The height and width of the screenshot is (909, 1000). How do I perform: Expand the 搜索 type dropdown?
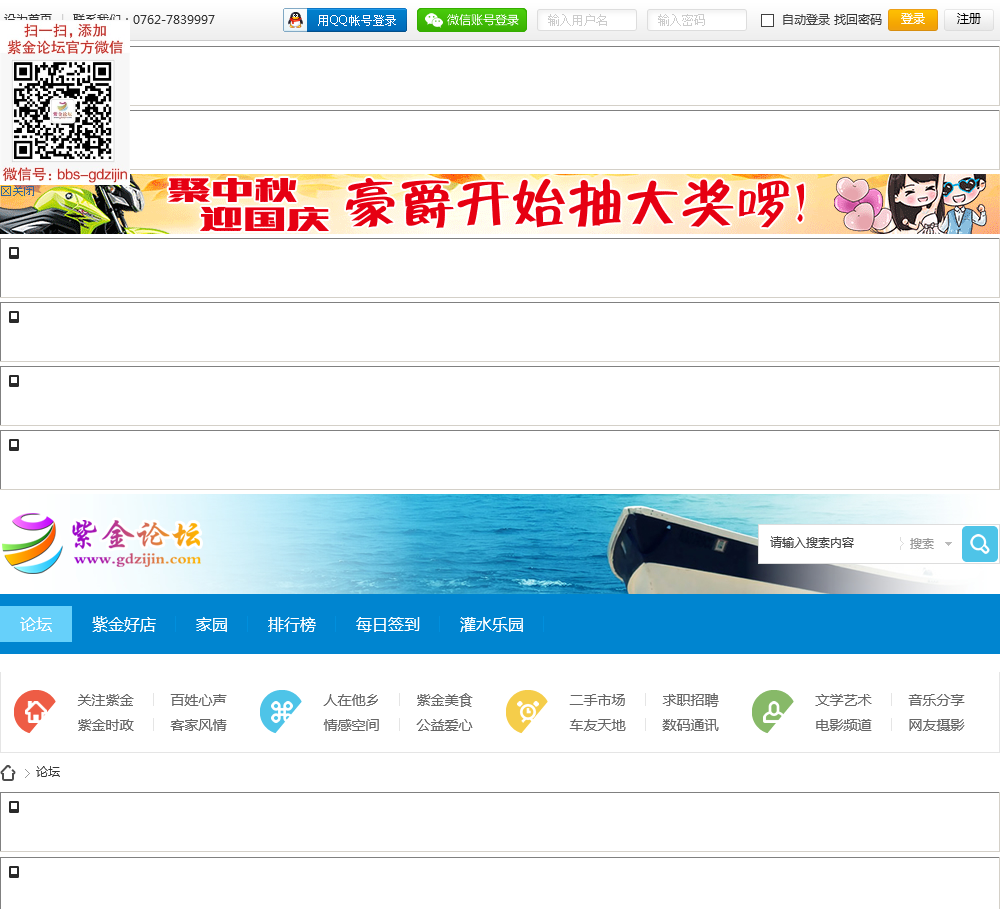[x=930, y=543]
